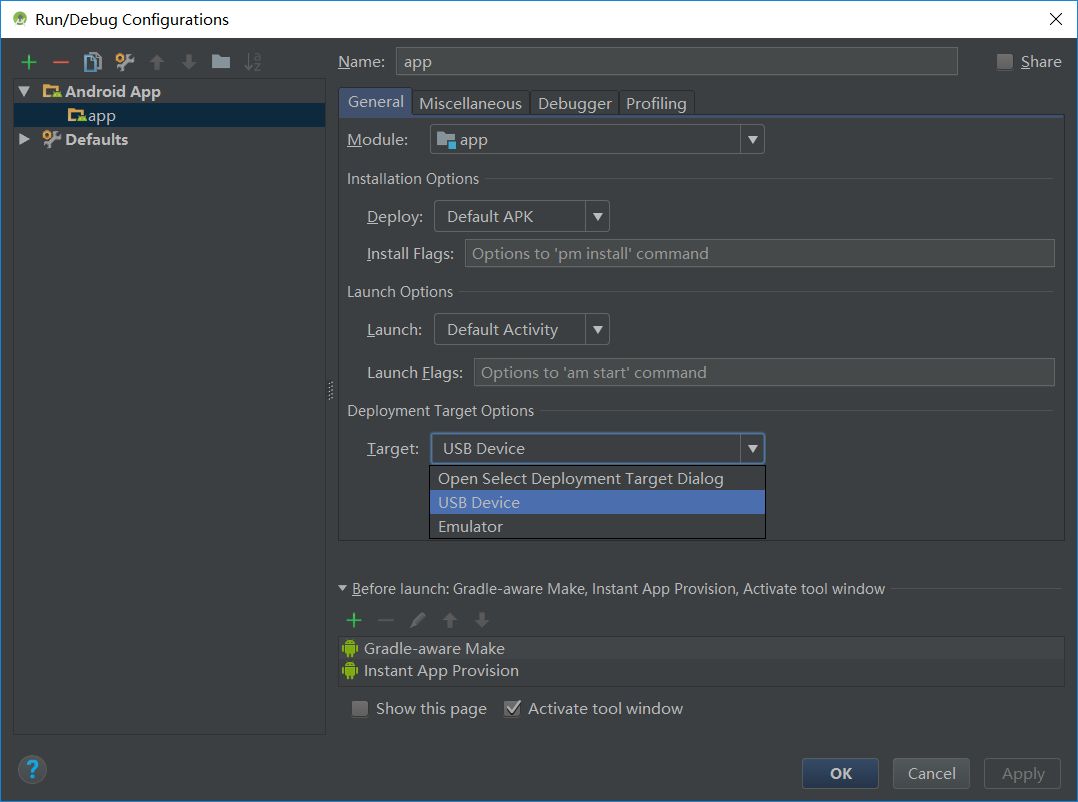Create a new folder for configurations
This screenshot has width=1078, height=802.
pos(221,62)
